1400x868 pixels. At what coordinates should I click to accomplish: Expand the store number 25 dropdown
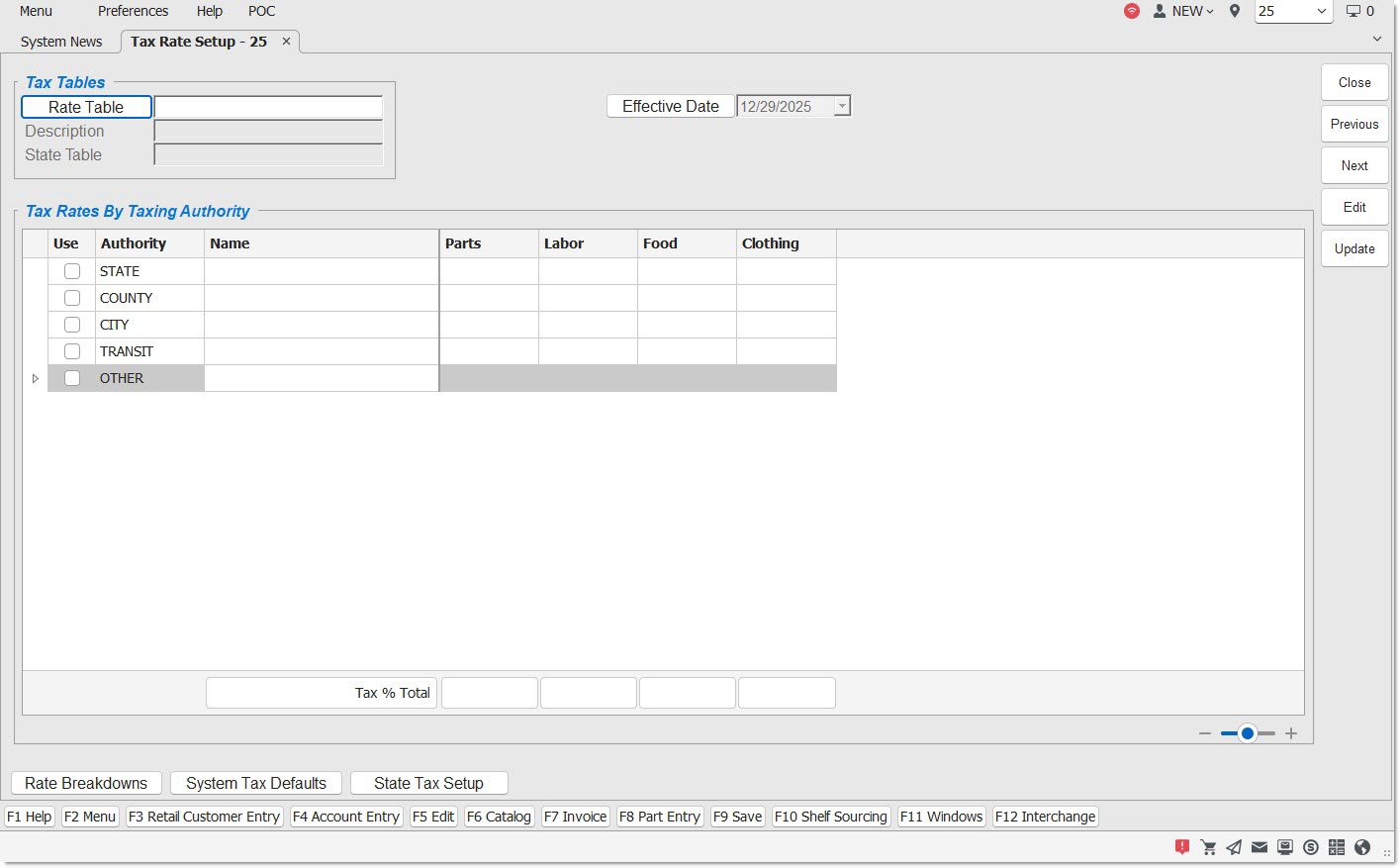tap(1321, 11)
